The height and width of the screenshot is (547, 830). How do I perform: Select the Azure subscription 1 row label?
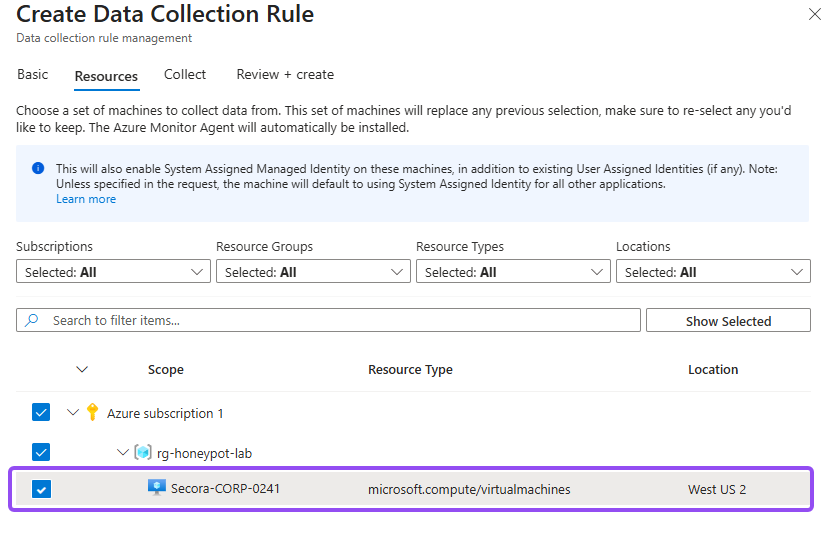[x=165, y=414]
